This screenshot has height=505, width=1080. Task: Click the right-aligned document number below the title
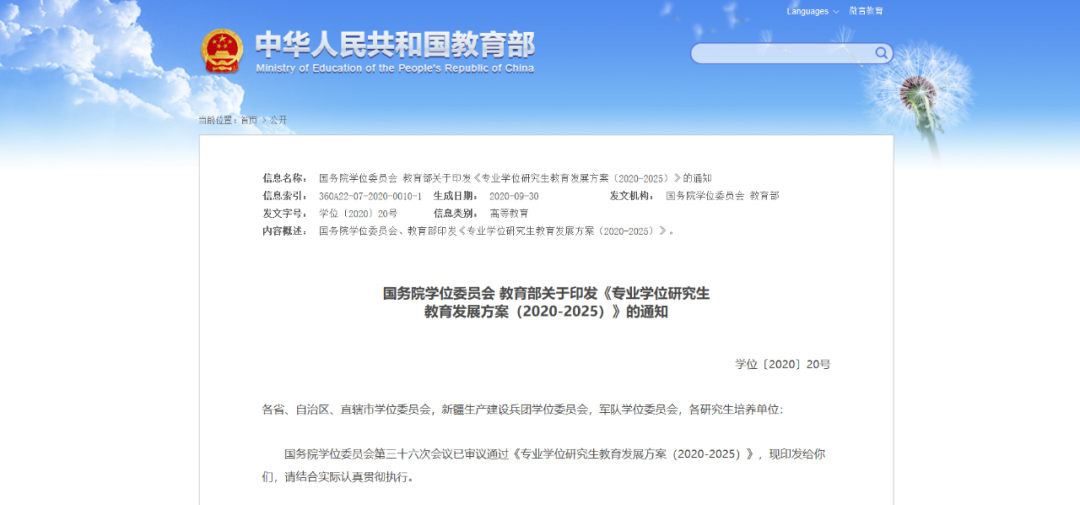coord(782,364)
